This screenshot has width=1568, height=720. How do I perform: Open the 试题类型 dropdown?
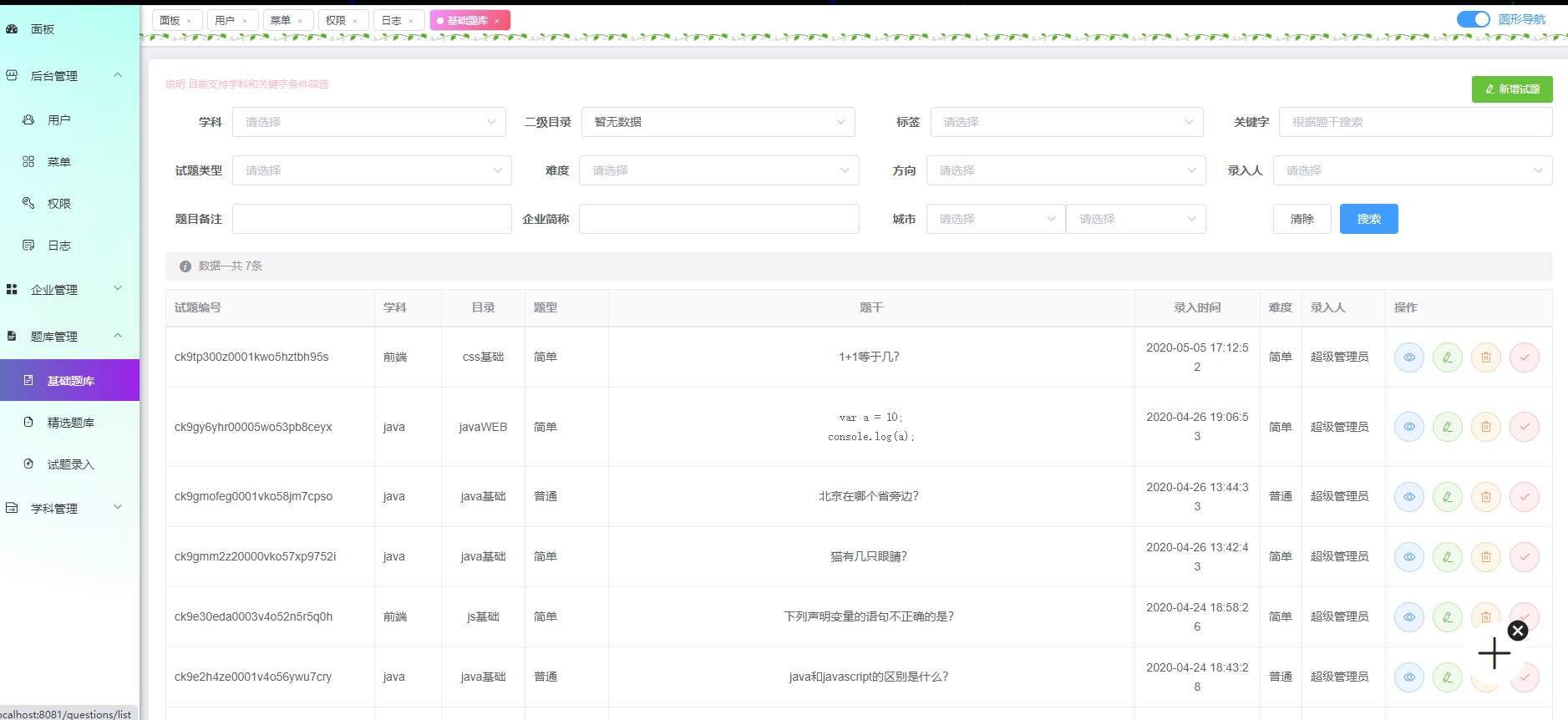pyautogui.click(x=372, y=170)
